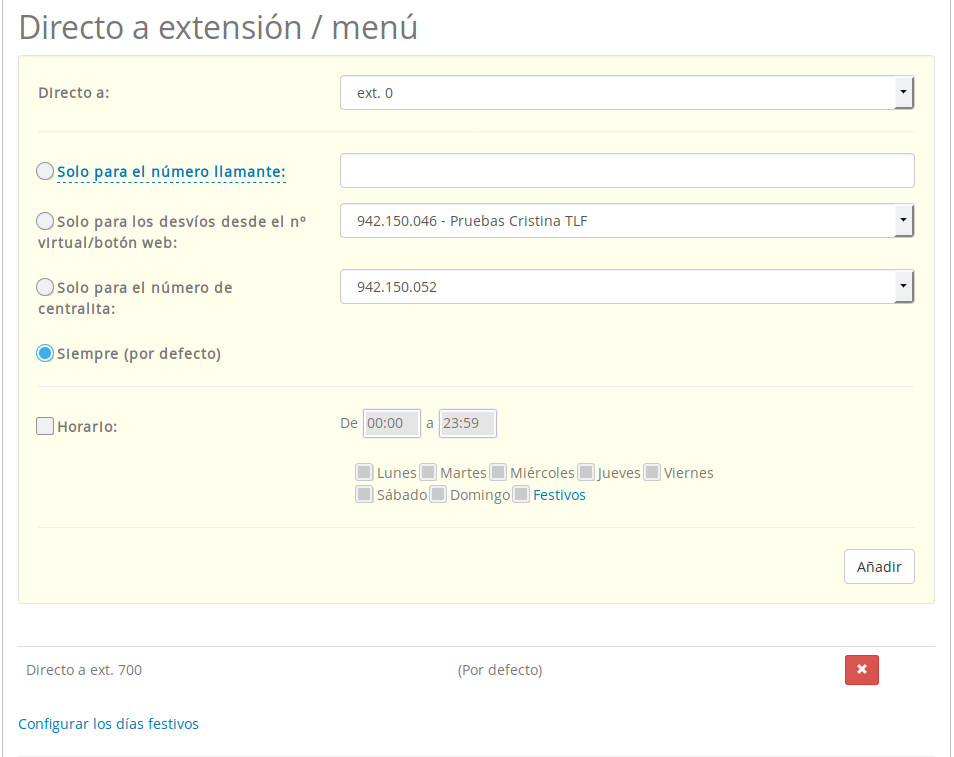Open the centralita number 942.150.052 dropdown

point(627,287)
